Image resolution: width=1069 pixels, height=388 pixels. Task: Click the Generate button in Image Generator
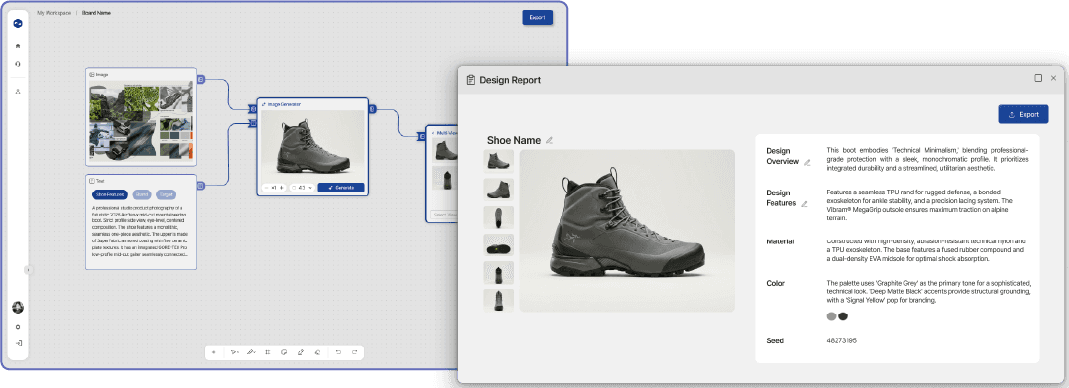(x=341, y=188)
